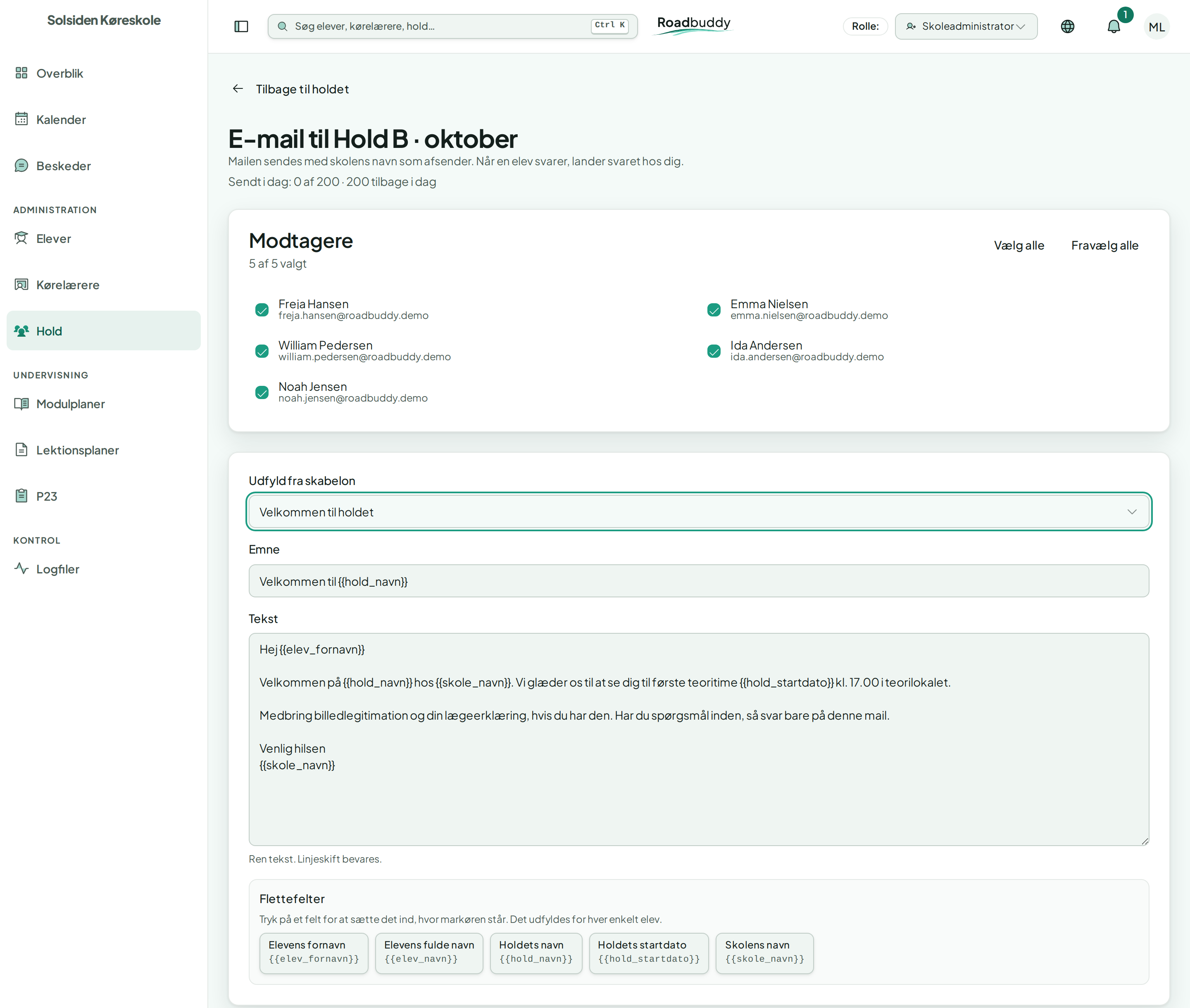Insert Skolens navn merge field

pos(764,953)
